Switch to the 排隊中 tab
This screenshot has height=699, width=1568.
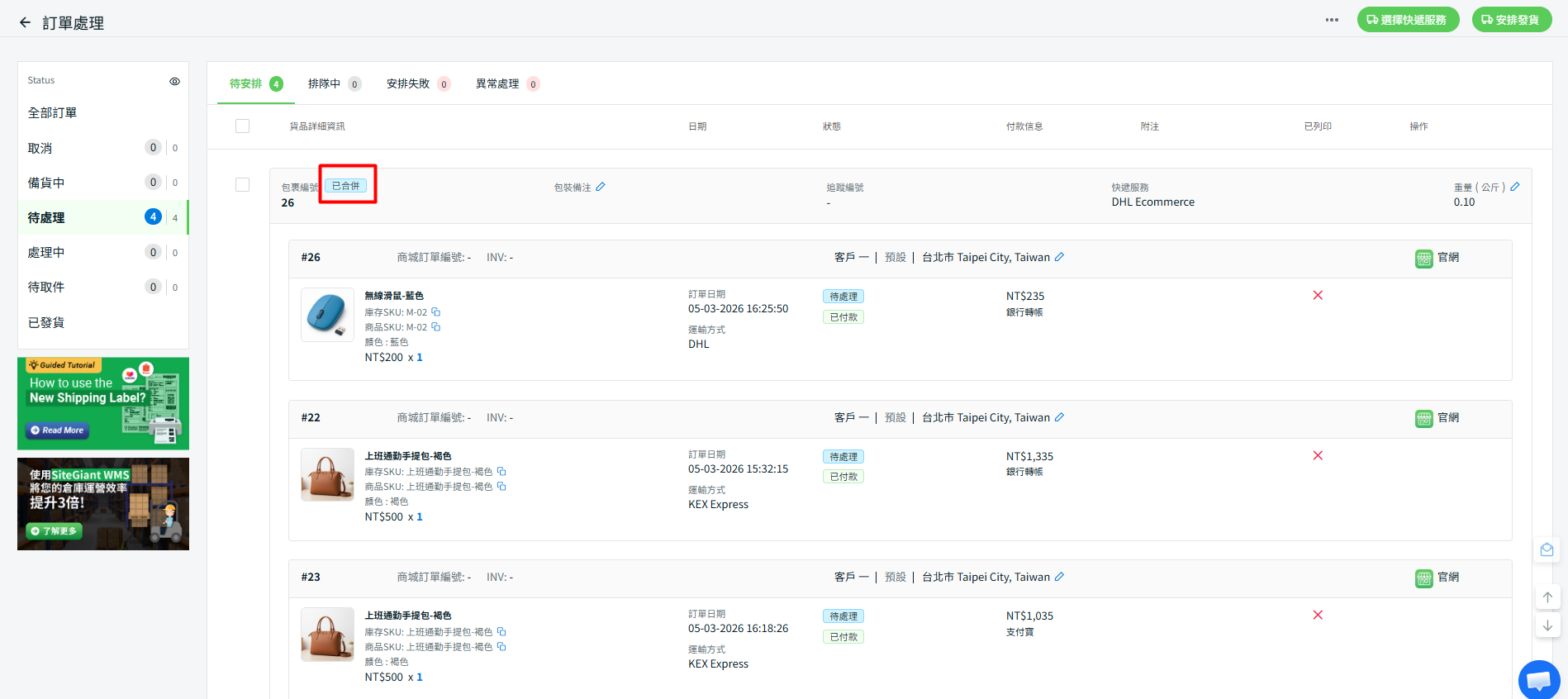(x=325, y=83)
